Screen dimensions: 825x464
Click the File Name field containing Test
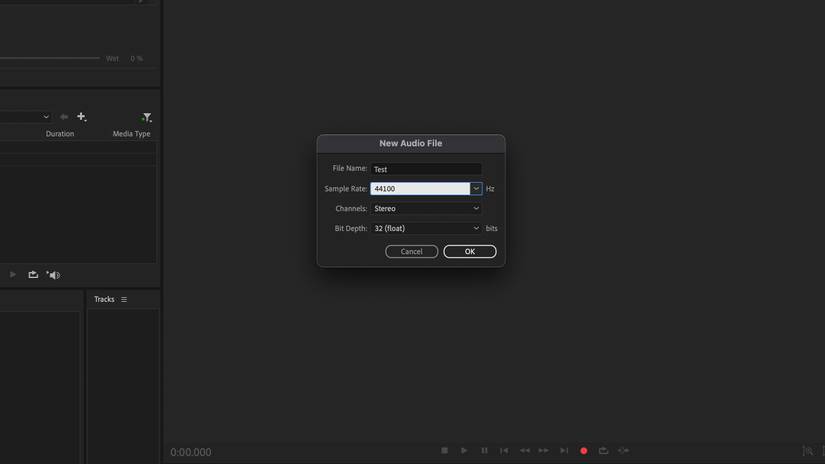point(426,169)
